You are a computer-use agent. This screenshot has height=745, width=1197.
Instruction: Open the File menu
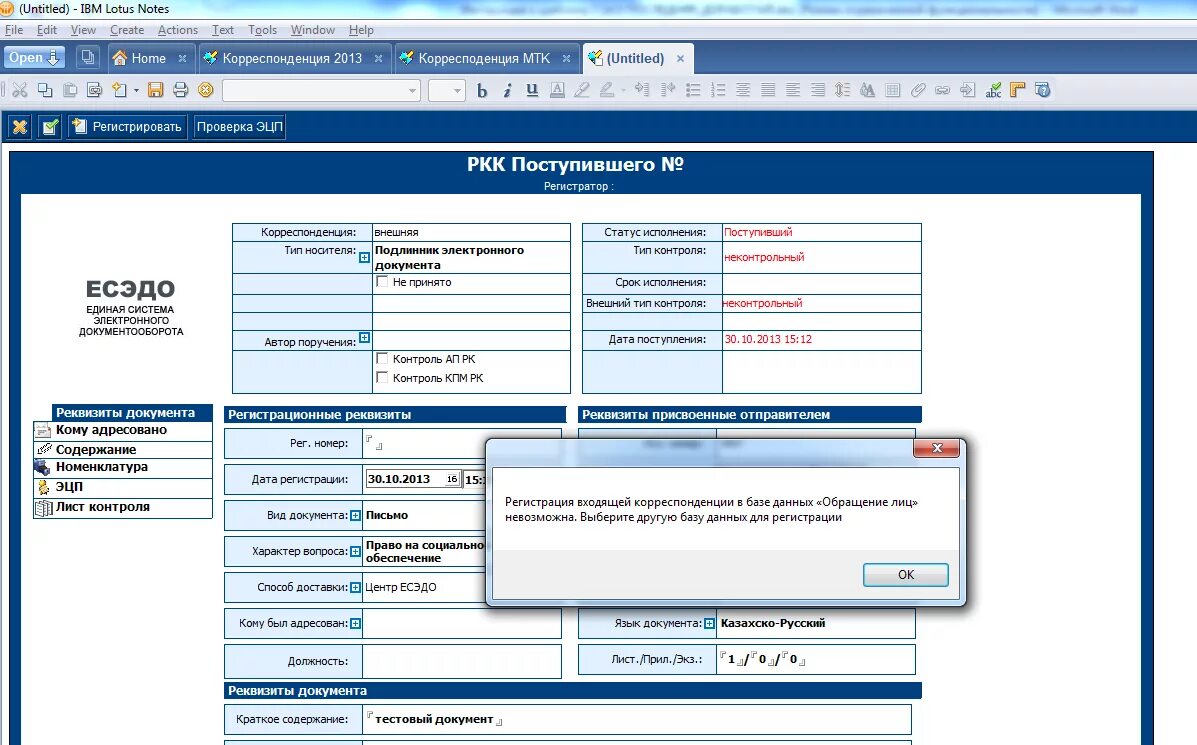(14, 30)
